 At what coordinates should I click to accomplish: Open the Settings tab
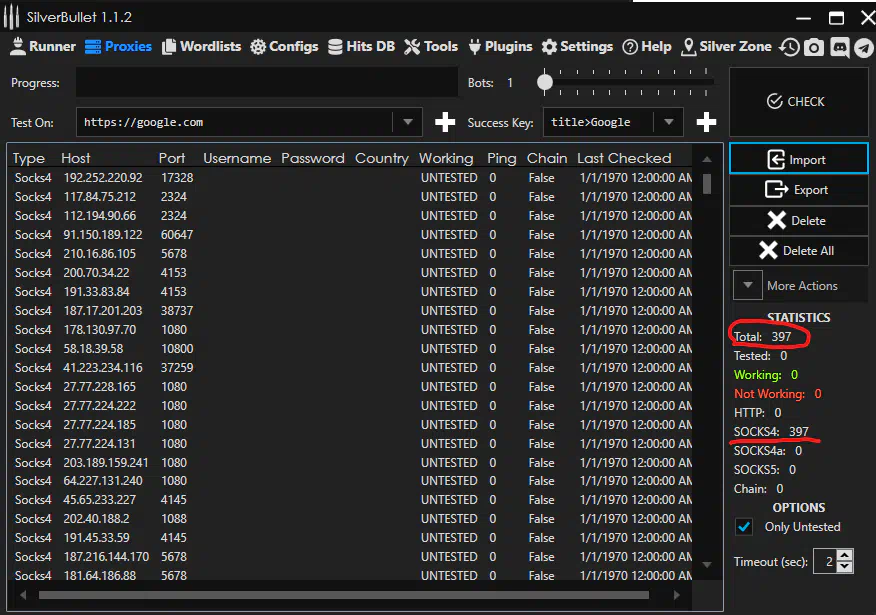tap(577, 46)
